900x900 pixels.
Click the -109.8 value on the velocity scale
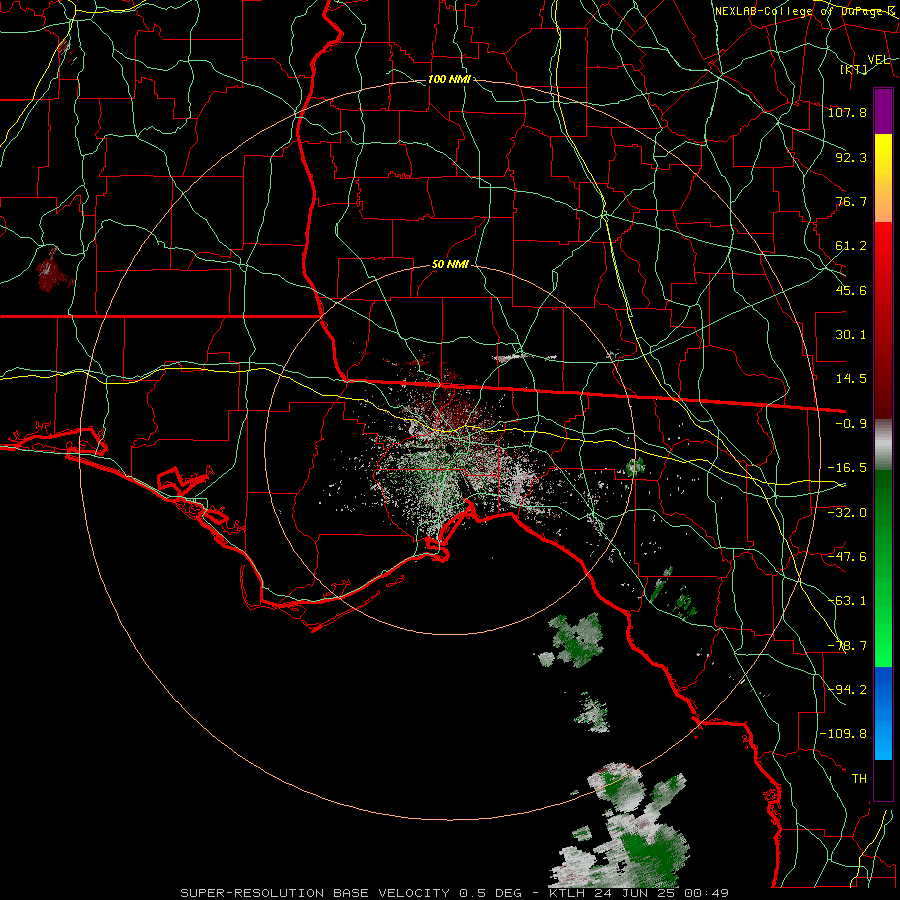[843, 734]
